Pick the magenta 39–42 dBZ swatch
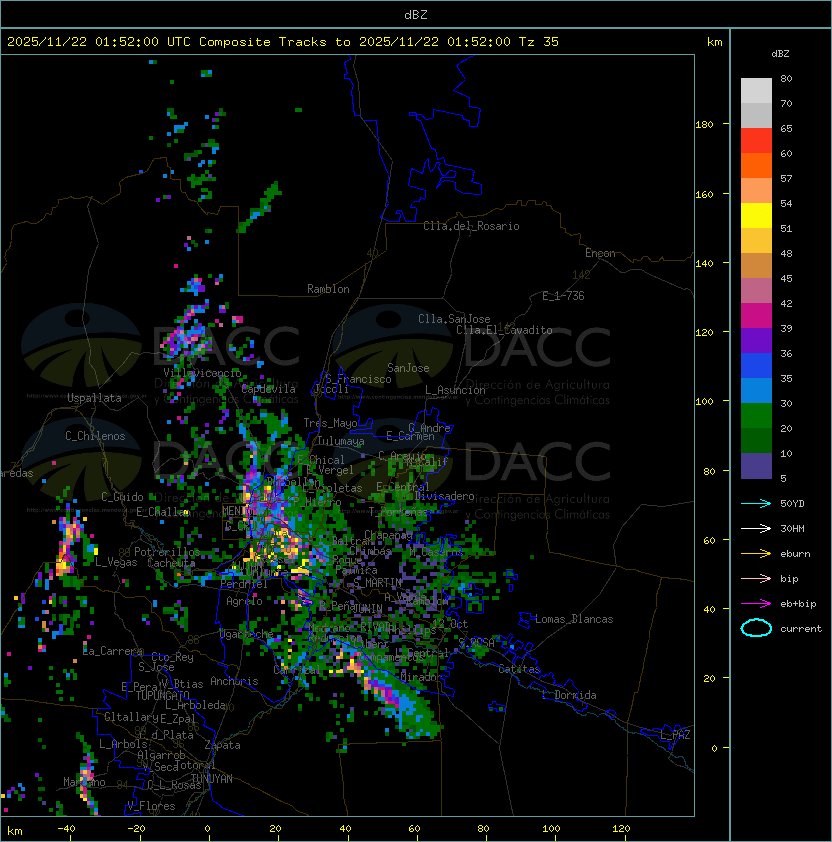Image resolution: width=832 pixels, height=842 pixels. (756, 316)
